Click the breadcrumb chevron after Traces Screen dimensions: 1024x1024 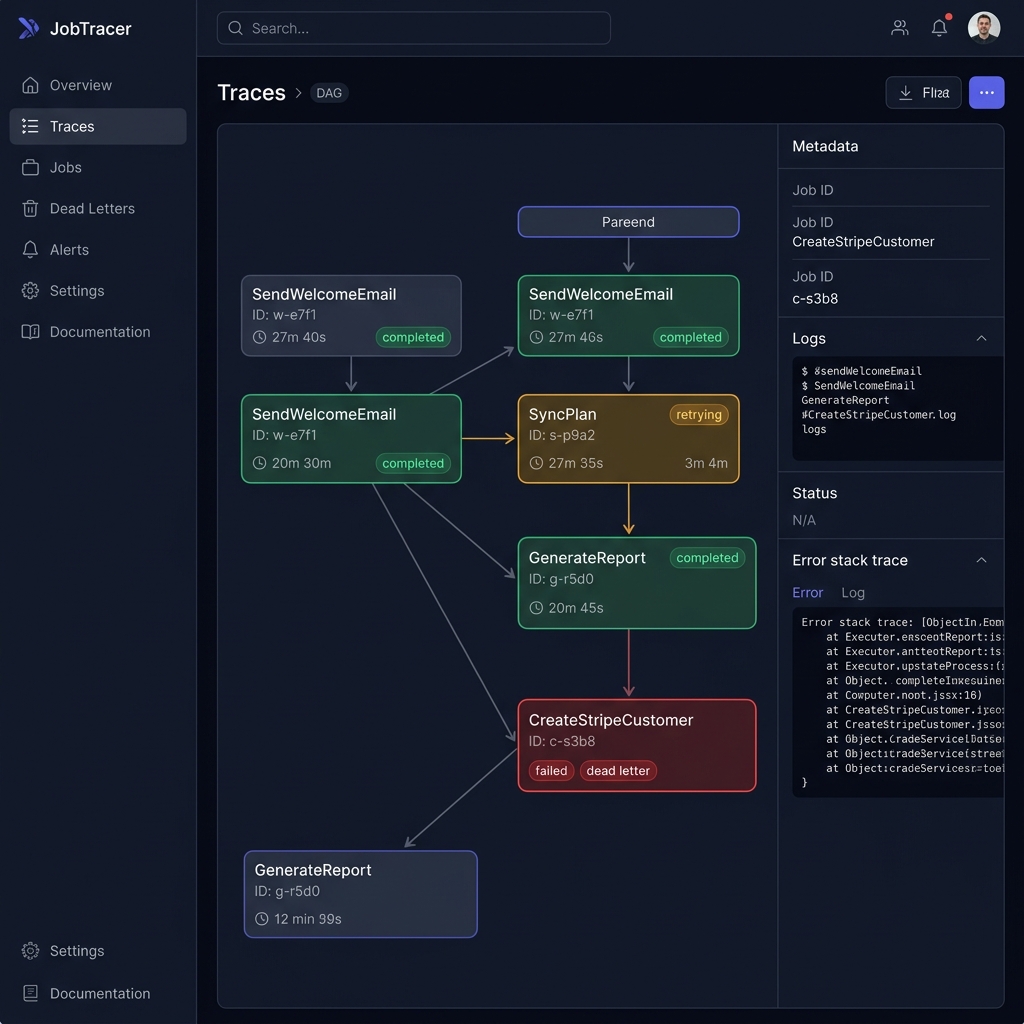point(298,93)
